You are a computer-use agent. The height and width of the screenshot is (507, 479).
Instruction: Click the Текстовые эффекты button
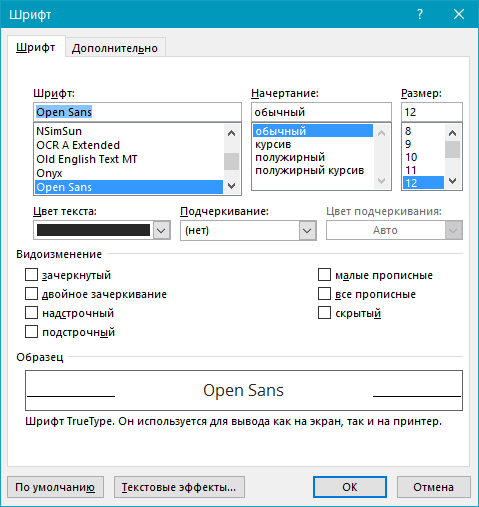(x=179, y=487)
